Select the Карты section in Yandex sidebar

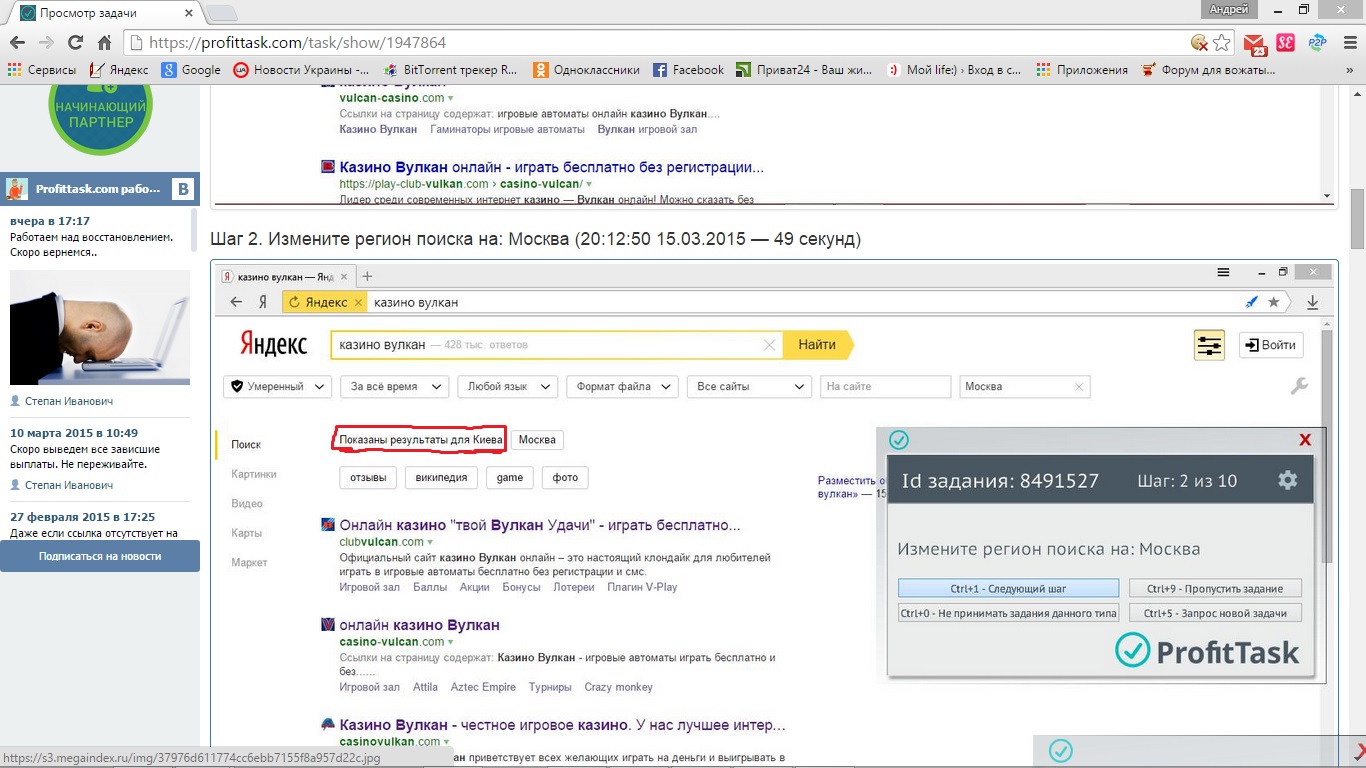(x=247, y=533)
